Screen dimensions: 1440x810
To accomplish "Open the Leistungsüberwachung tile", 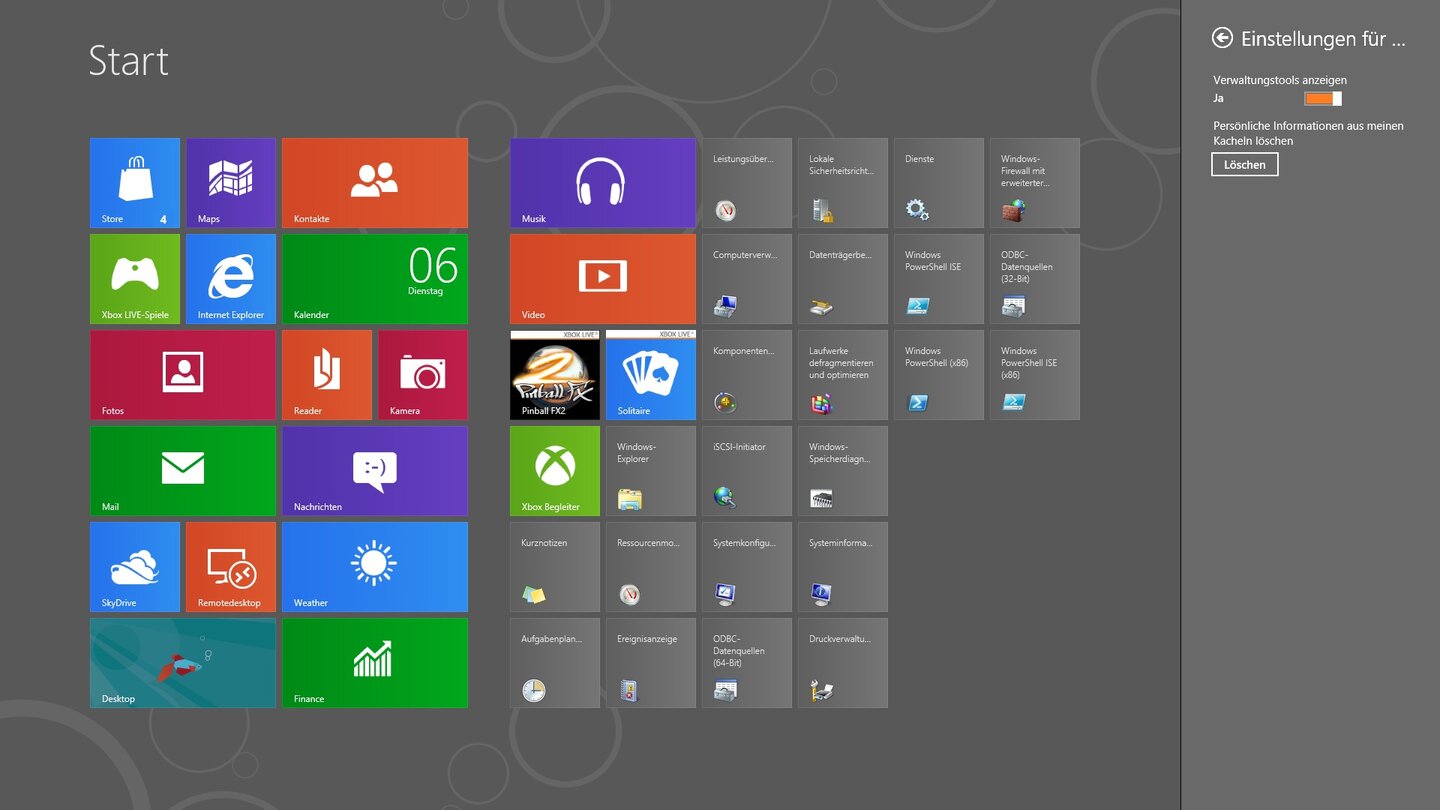I will tap(747, 183).
